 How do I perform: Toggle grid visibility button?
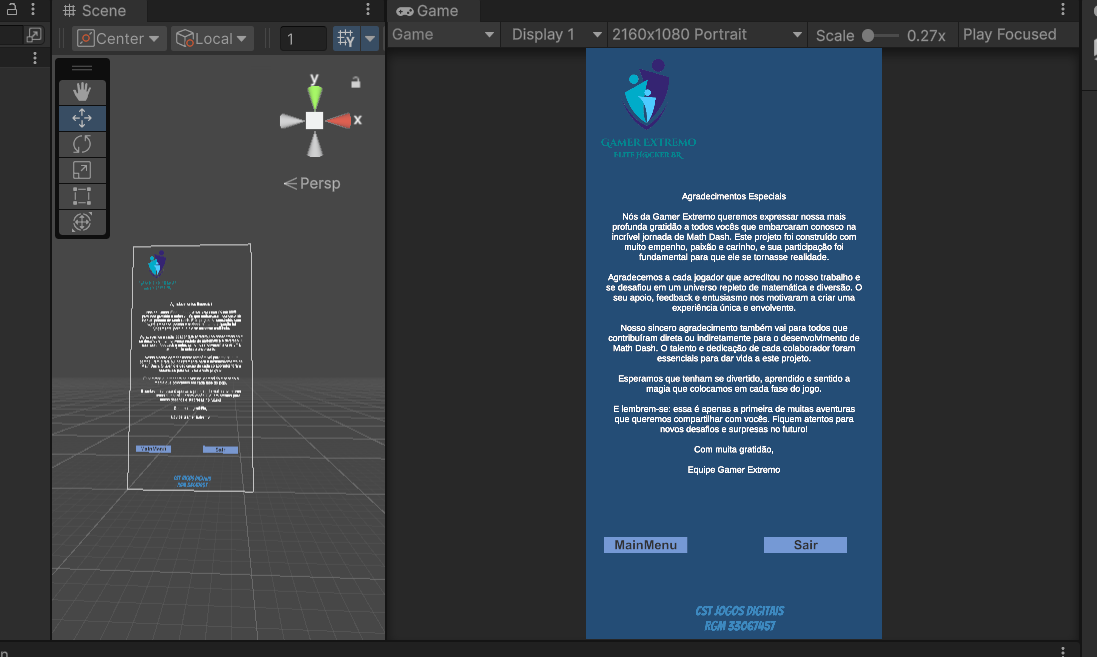(x=346, y=38)
